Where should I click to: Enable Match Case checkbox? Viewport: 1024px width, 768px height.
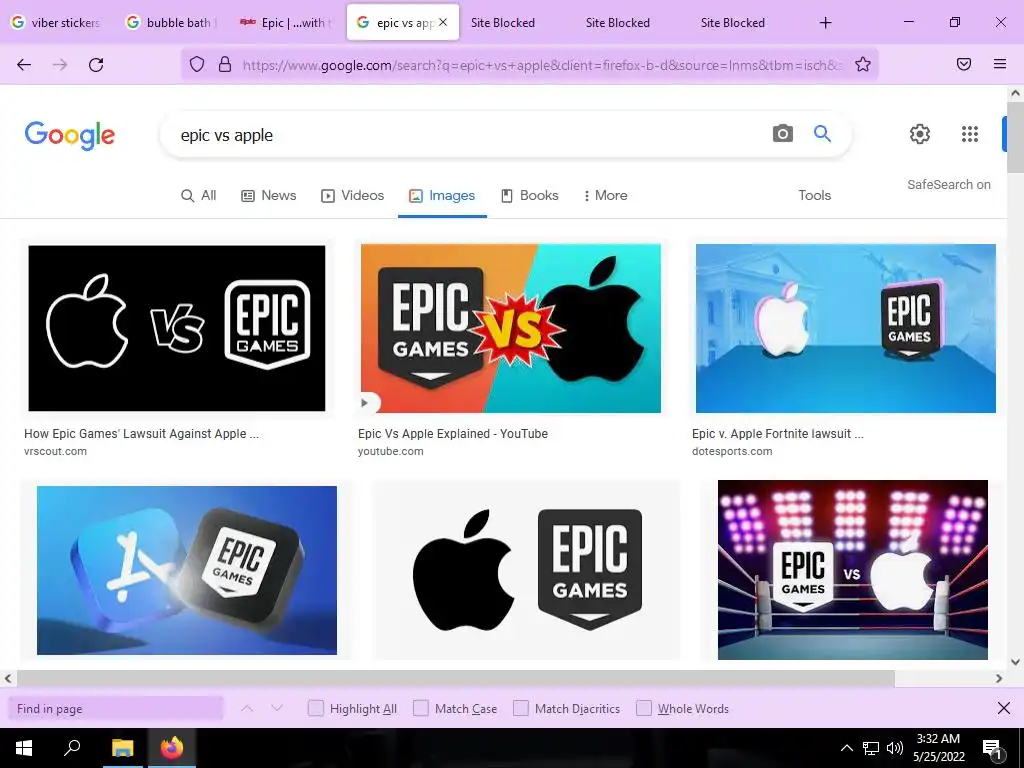[x=421, y=709]
